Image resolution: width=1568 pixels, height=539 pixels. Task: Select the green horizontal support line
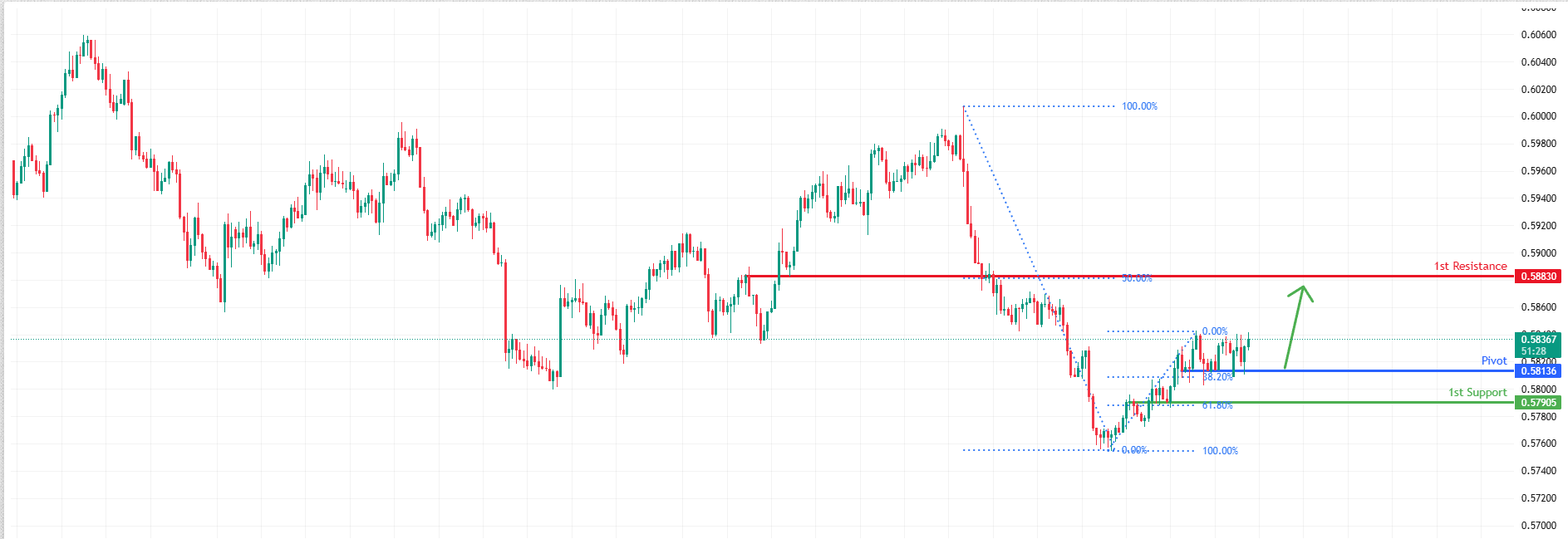[1330, 403]
